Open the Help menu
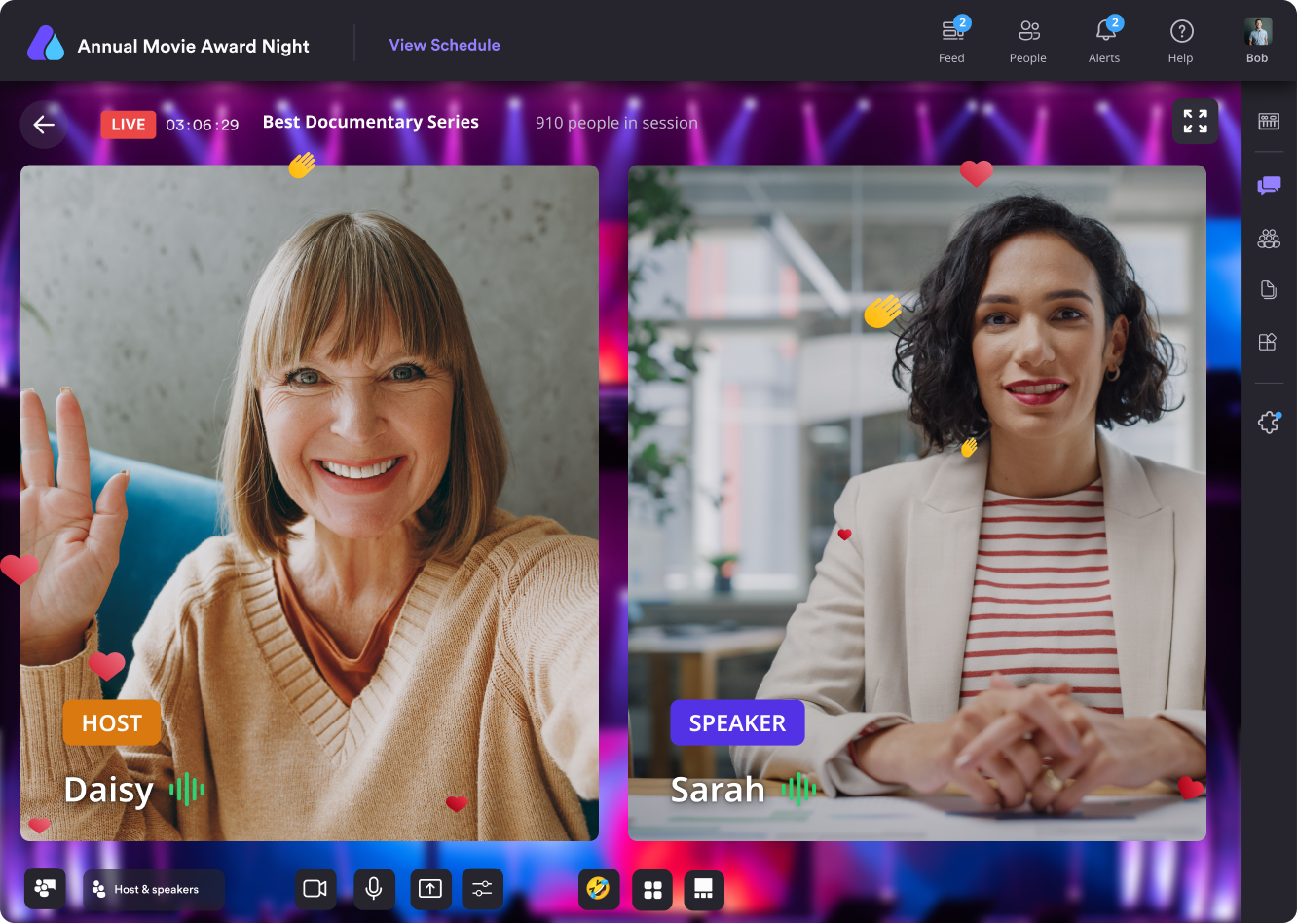 (x=1181, y=41)
